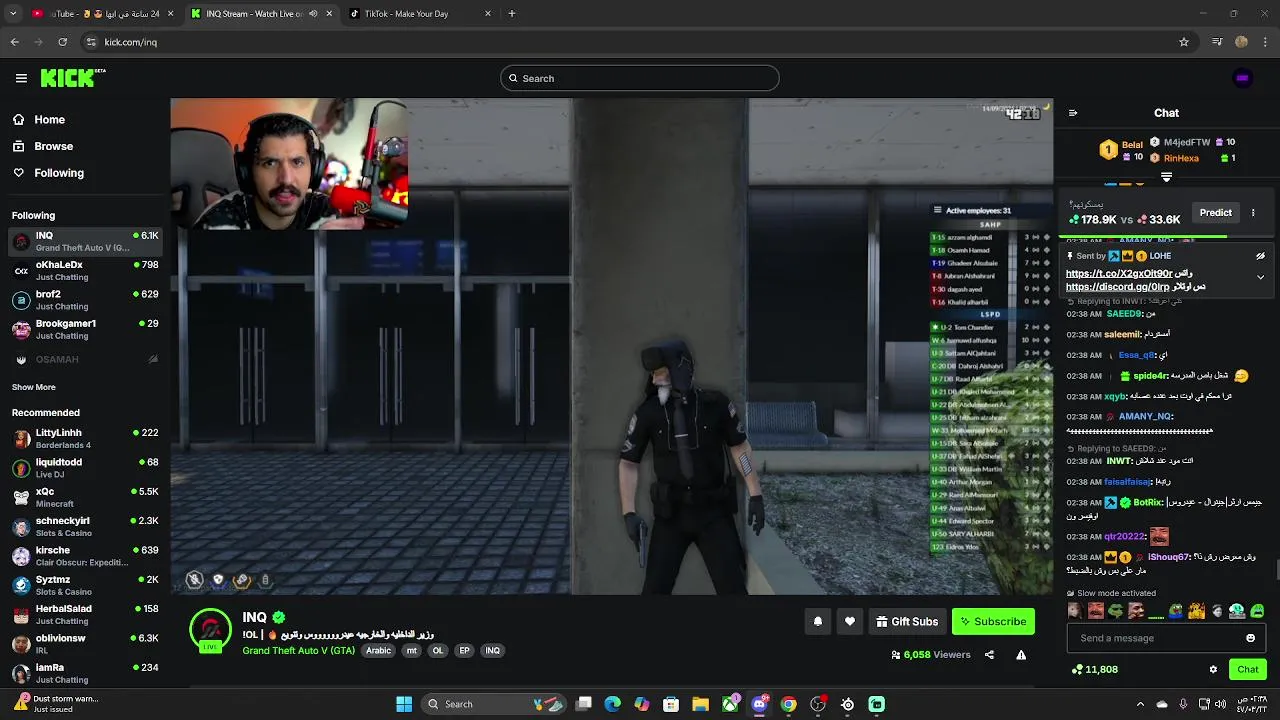Report stream with warning triangle icon
Image resolution: width=1280 pixels, height=720 pixels.
pyautogui.click(x=1021, y=655)
